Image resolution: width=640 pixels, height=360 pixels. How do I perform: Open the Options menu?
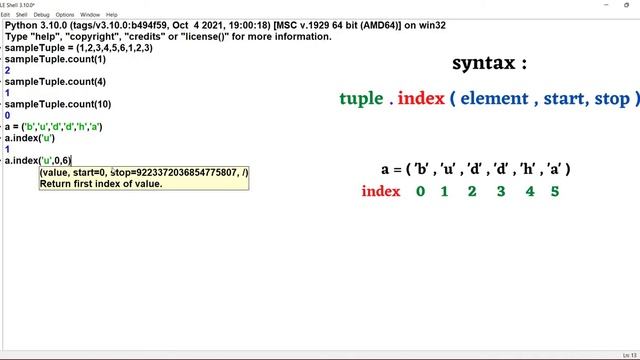65,15
